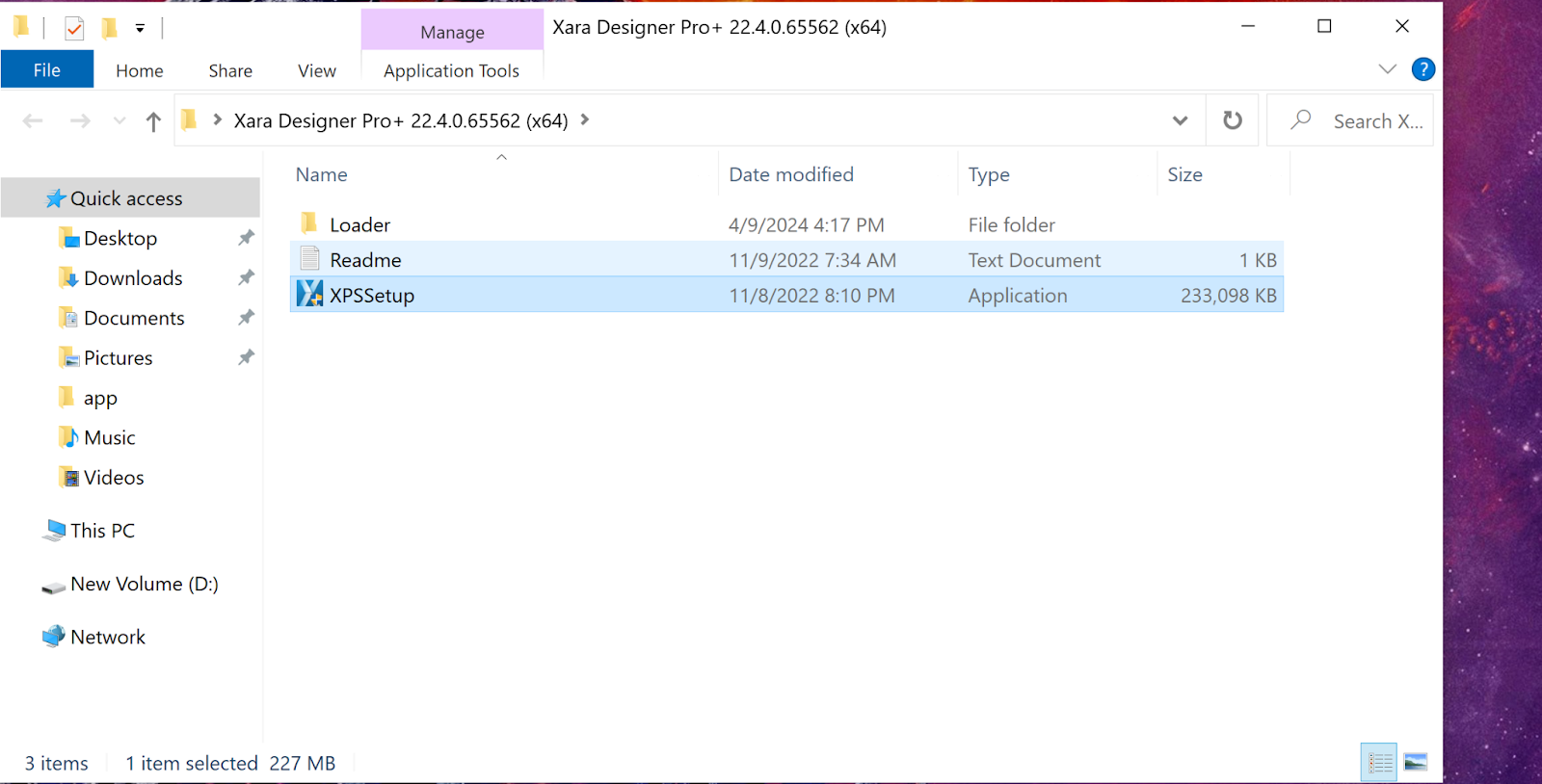Image resolution: width=1542 pixels, height=784 pixels.
Task: Select the Manage contextual tab
Action: tap(452, 32)
